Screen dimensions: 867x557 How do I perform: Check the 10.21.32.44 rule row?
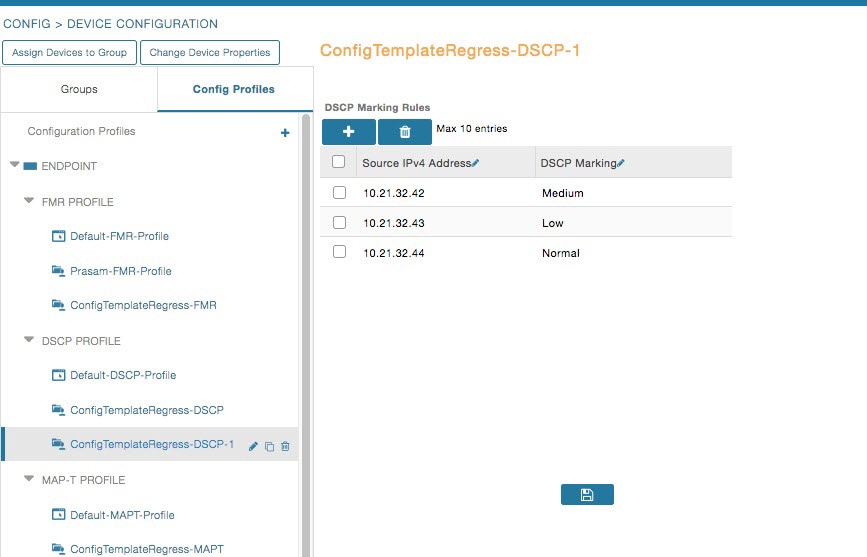pyautogui.click(x=340, y=252)
